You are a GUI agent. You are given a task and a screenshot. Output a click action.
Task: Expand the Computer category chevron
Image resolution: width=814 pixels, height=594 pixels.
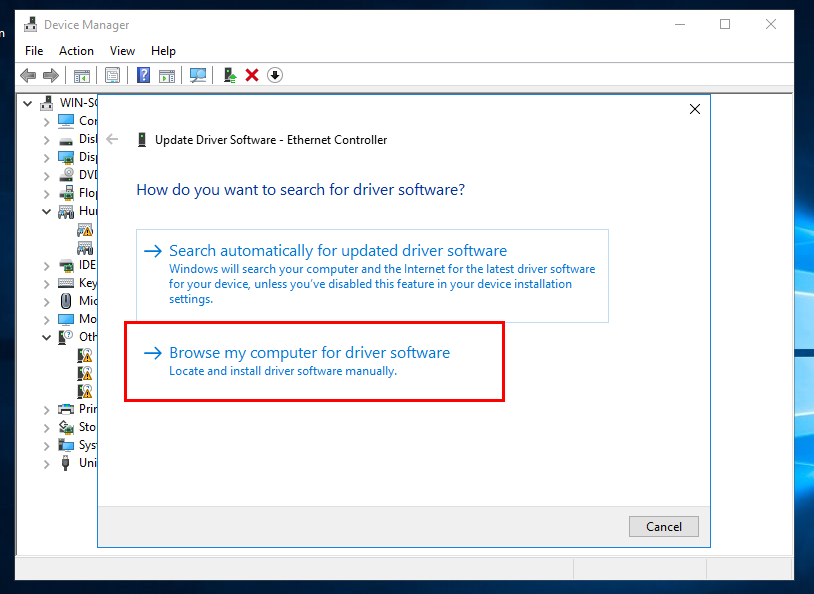coord(47,122)
